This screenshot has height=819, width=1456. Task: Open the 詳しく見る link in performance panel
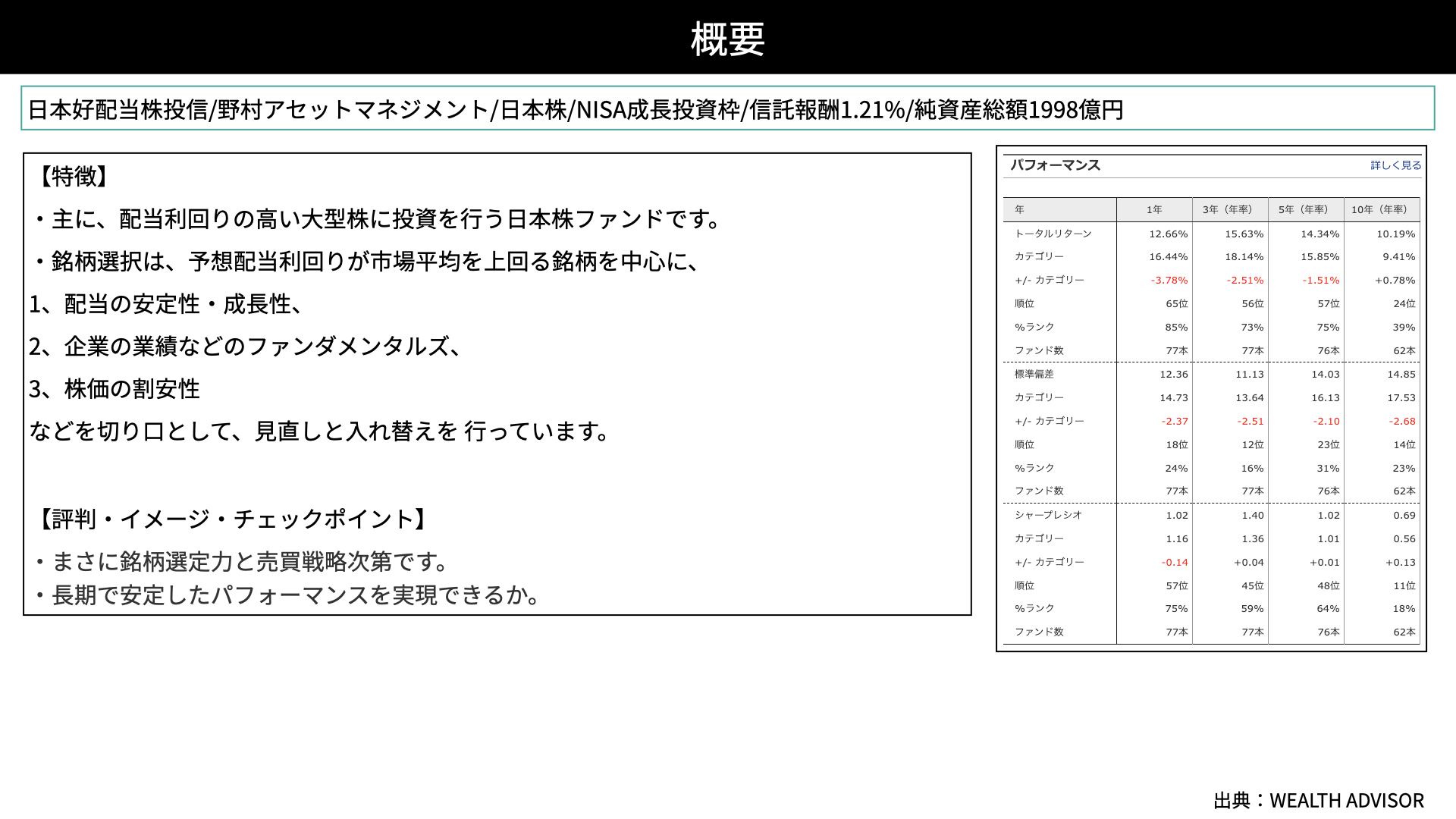(x=1395, y=165)
